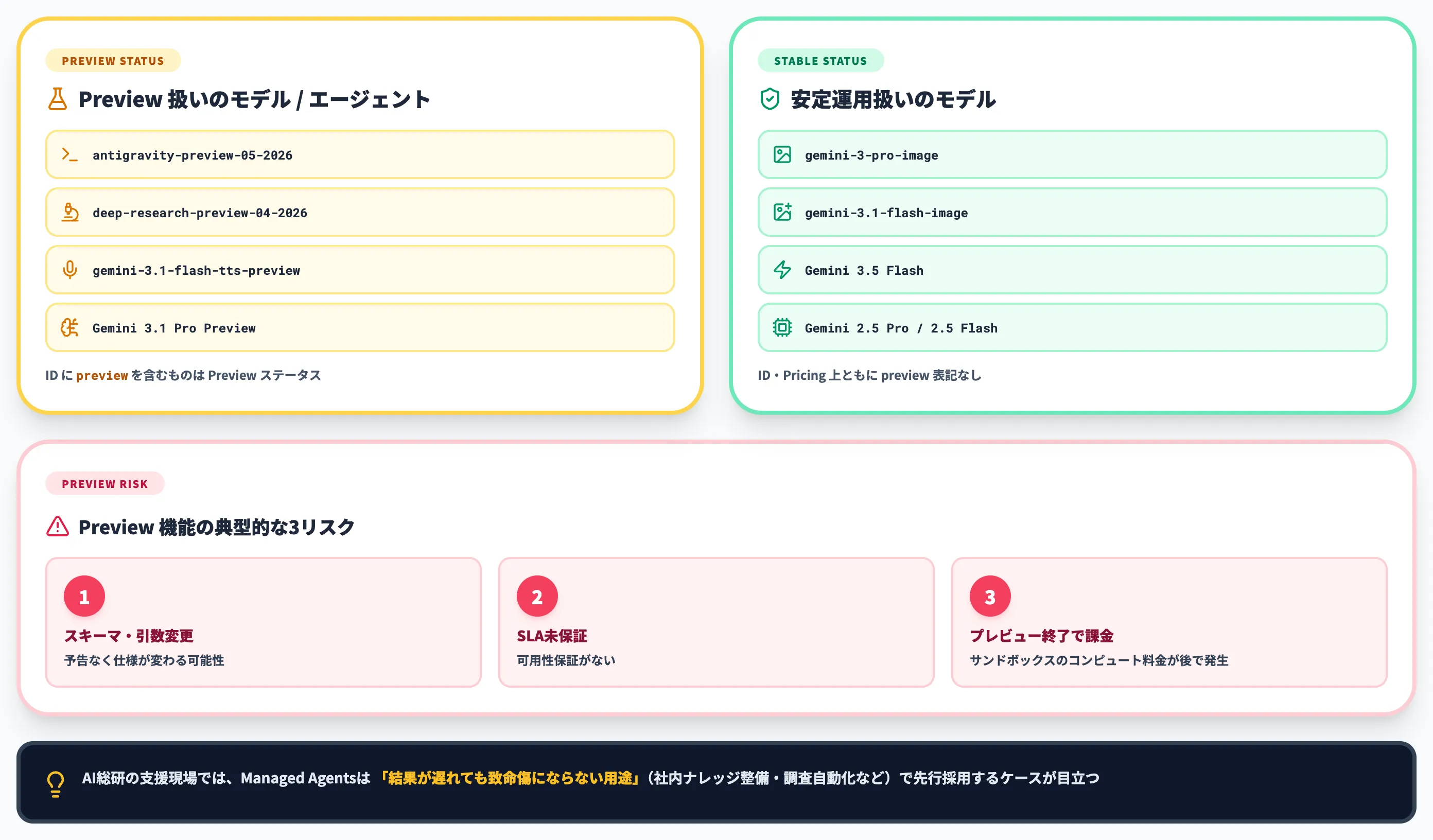Click Gemini 3.1 Pro Preview label
Viewport: 1433px width, 840px height.
click(174, 328)
